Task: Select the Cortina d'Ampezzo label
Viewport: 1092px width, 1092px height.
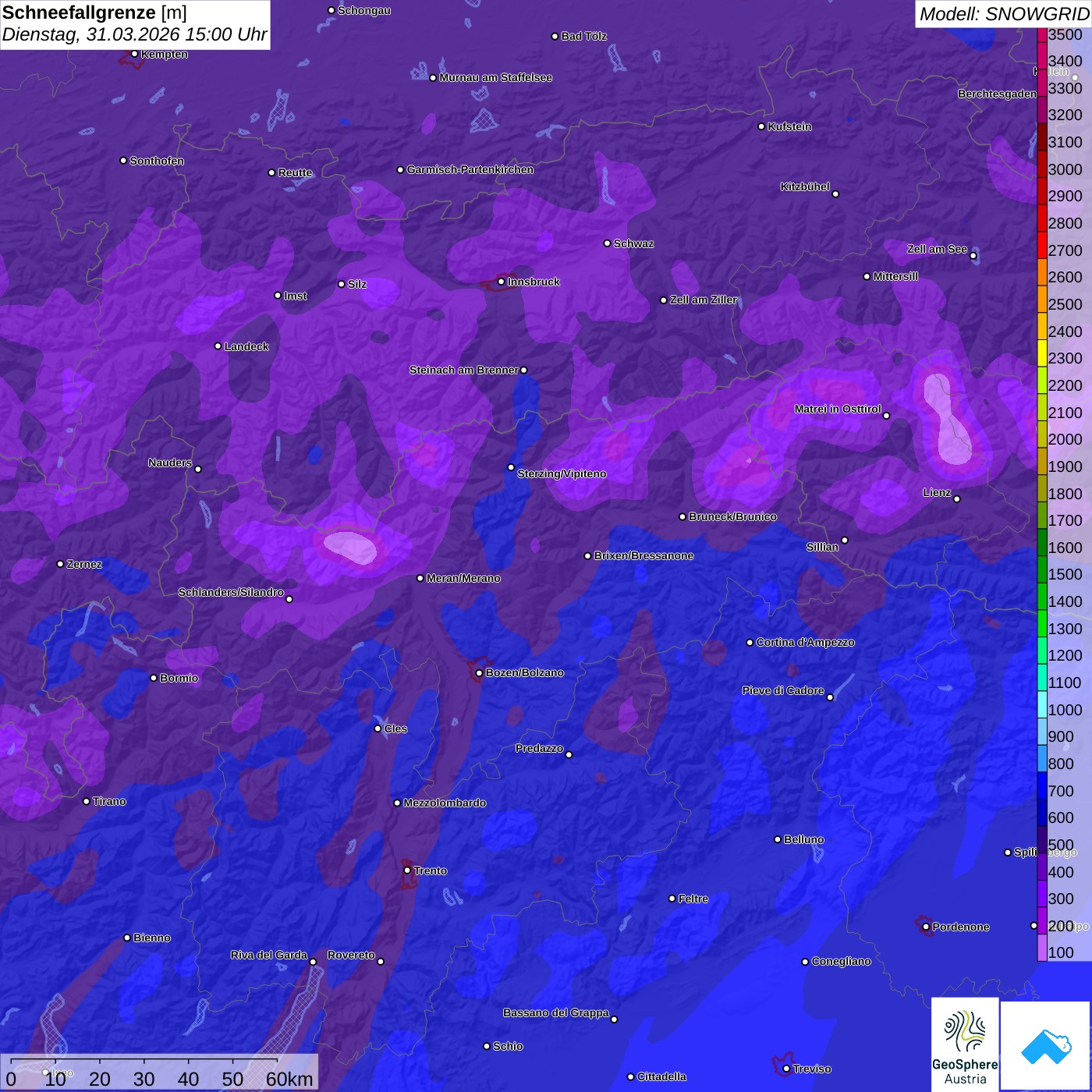Action: (805, 643)
